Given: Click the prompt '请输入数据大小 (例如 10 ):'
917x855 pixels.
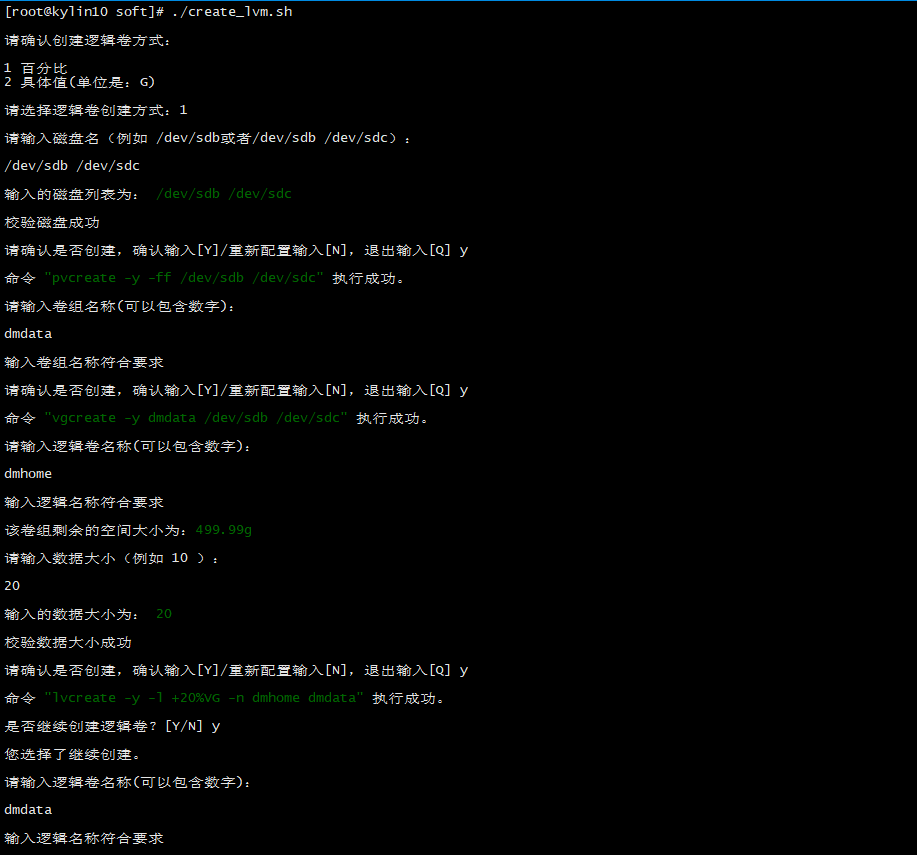Looking at the screenshot, I should pos(112,558).
